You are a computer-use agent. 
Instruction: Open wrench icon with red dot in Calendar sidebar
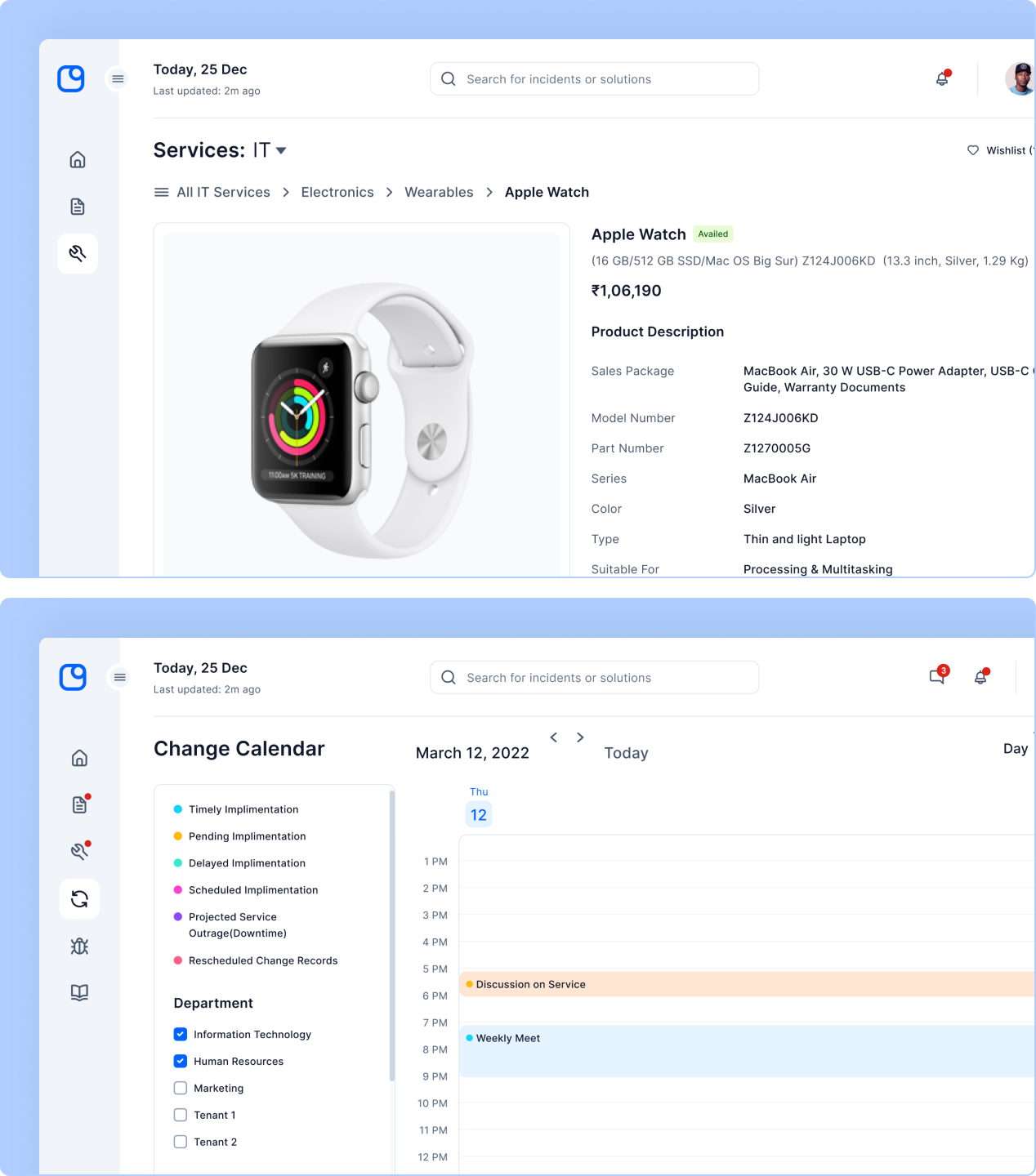(80, 851)
